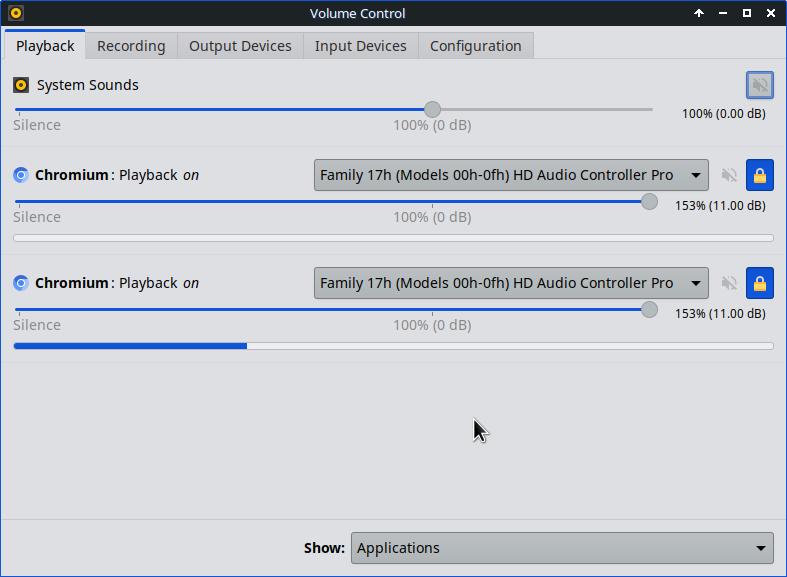This screenshot has width=787, height=577.
Task: Mute the System Sounds stream
Action: (759, 85)
